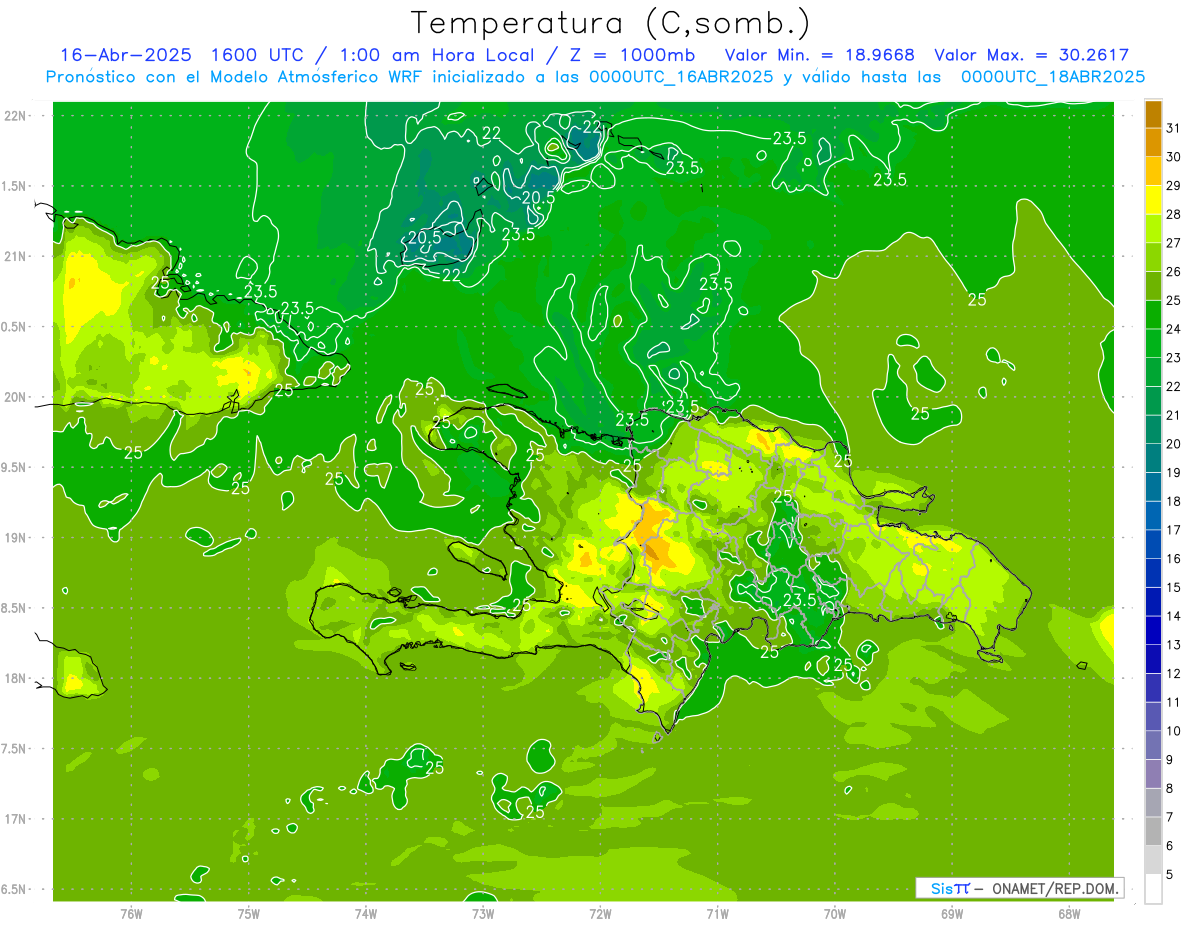Select the "0000UTC_16ABR2025" initialization time

pyautogui.click(x=681, y=77)
